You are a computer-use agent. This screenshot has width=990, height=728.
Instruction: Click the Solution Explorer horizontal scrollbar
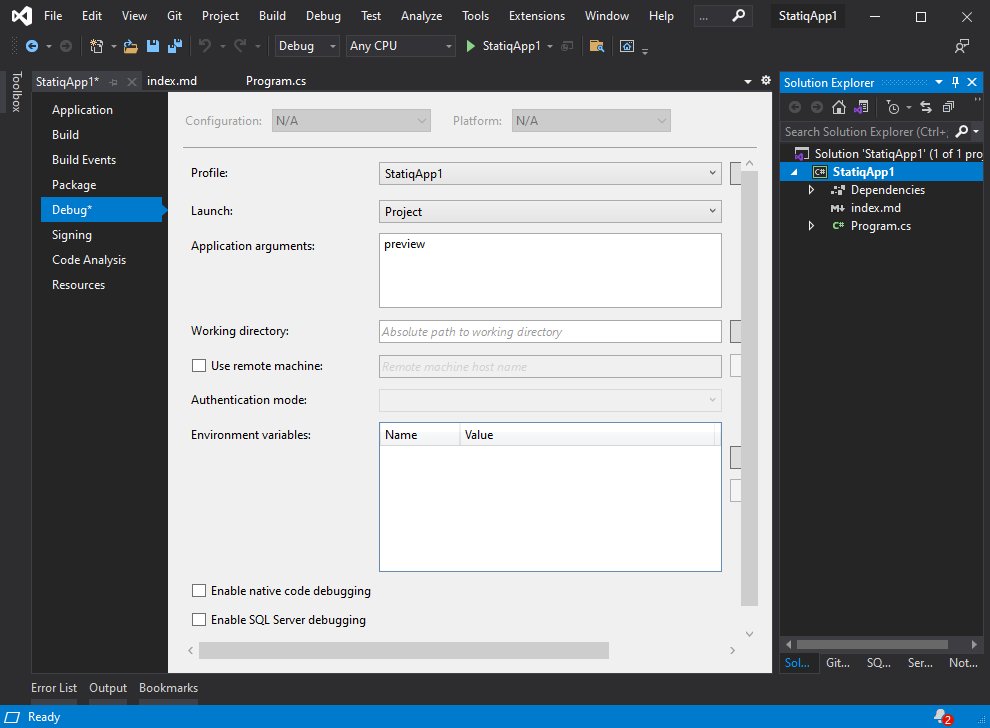(872, 644)
